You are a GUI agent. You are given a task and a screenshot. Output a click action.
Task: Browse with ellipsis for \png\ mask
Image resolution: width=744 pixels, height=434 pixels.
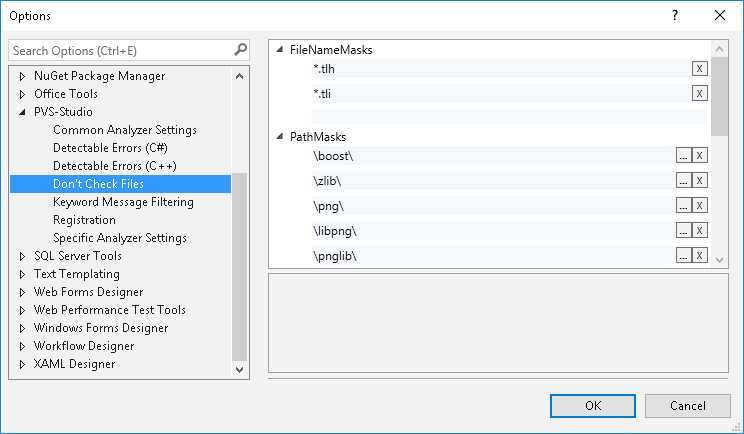683,205
